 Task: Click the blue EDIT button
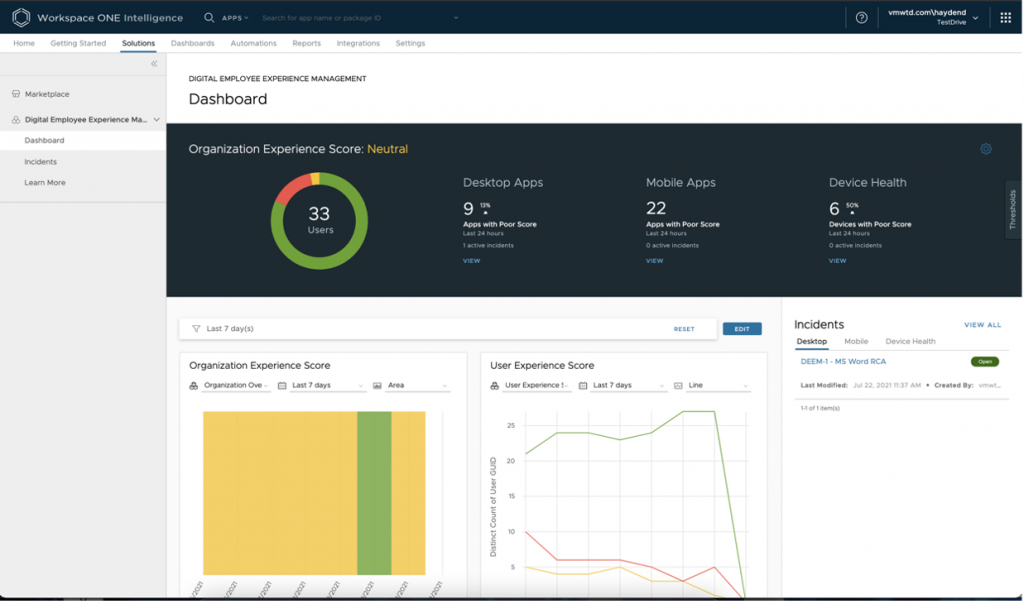click(x=741, y=329)
